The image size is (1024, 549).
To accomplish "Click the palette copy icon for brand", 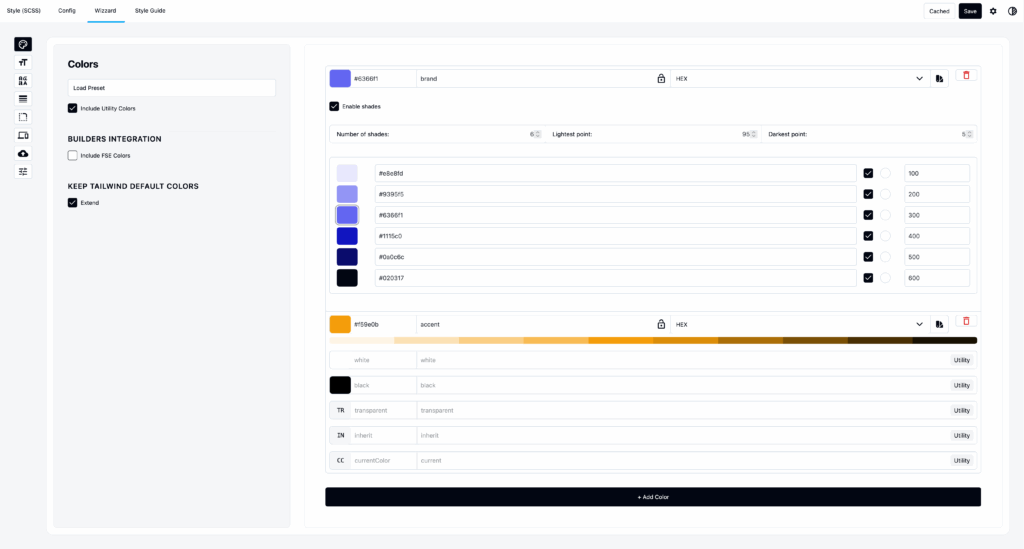I will point(939,78).
